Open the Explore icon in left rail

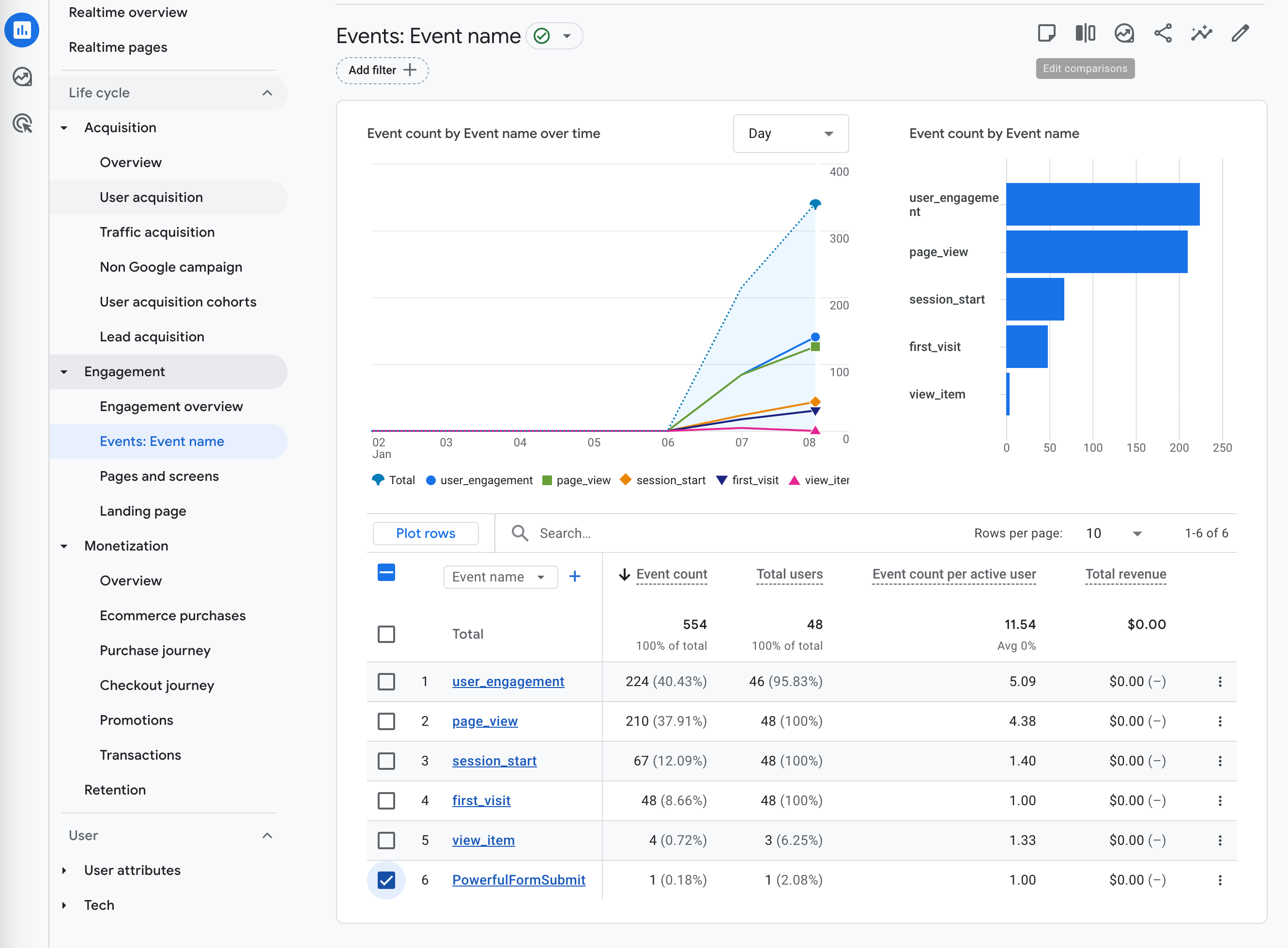(22, 76)
